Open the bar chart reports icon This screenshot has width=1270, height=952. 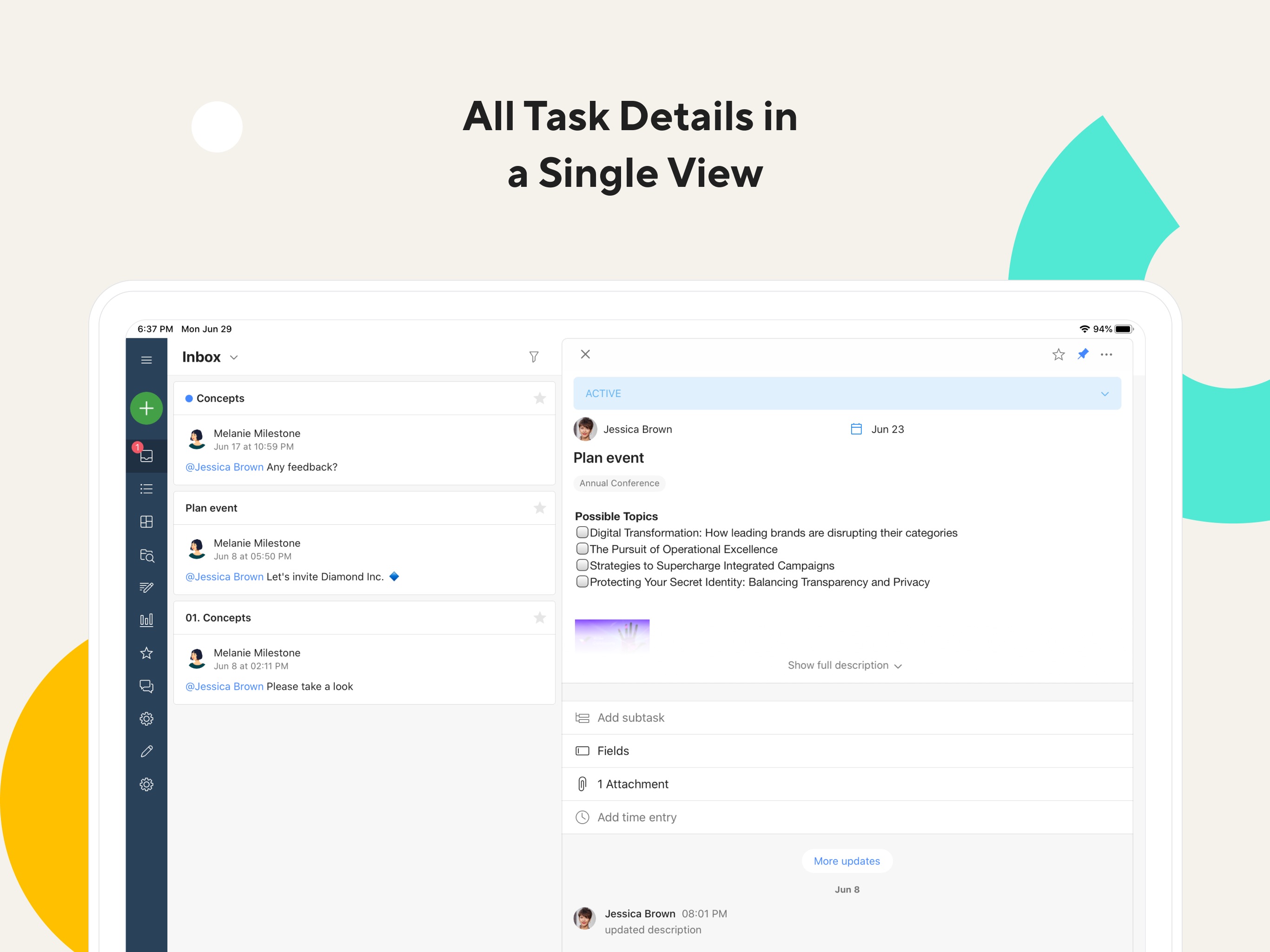pos(146,620)
